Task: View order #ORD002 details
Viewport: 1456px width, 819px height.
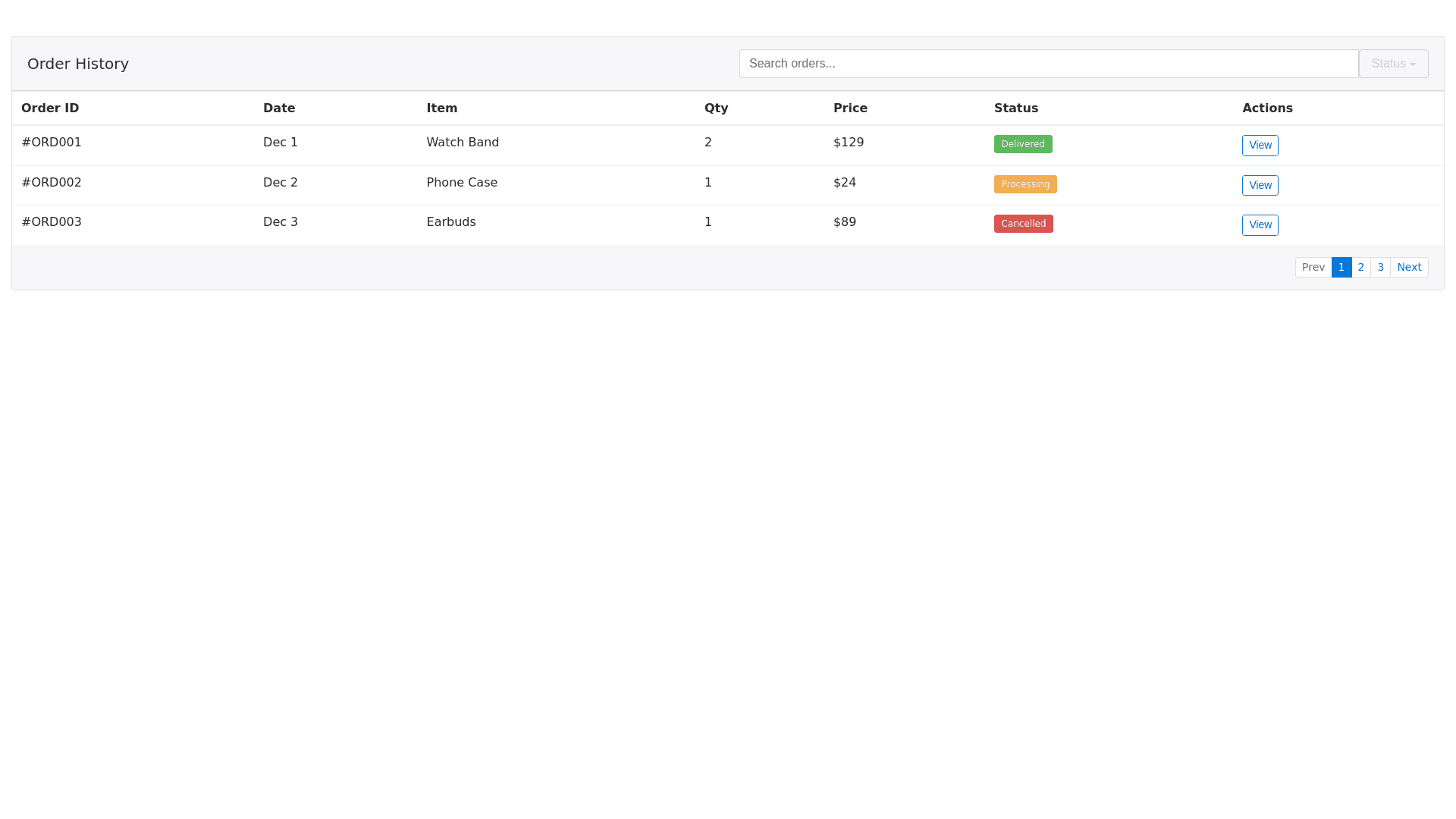Action: point(1260,186)
